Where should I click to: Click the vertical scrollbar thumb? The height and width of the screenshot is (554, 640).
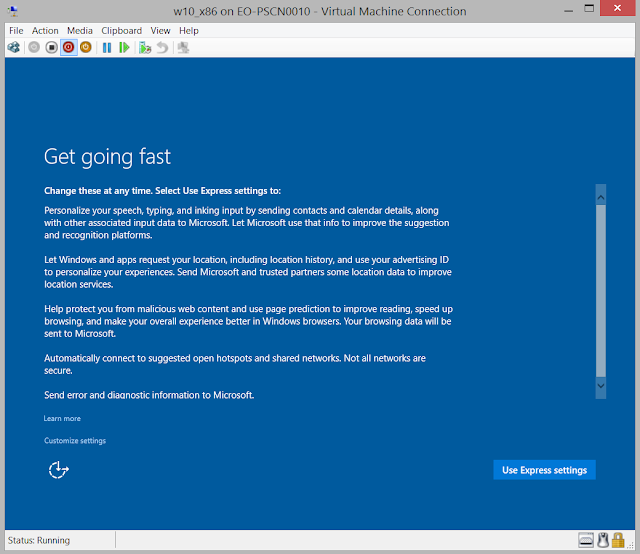pyautogui.click(x=601, y=291)
